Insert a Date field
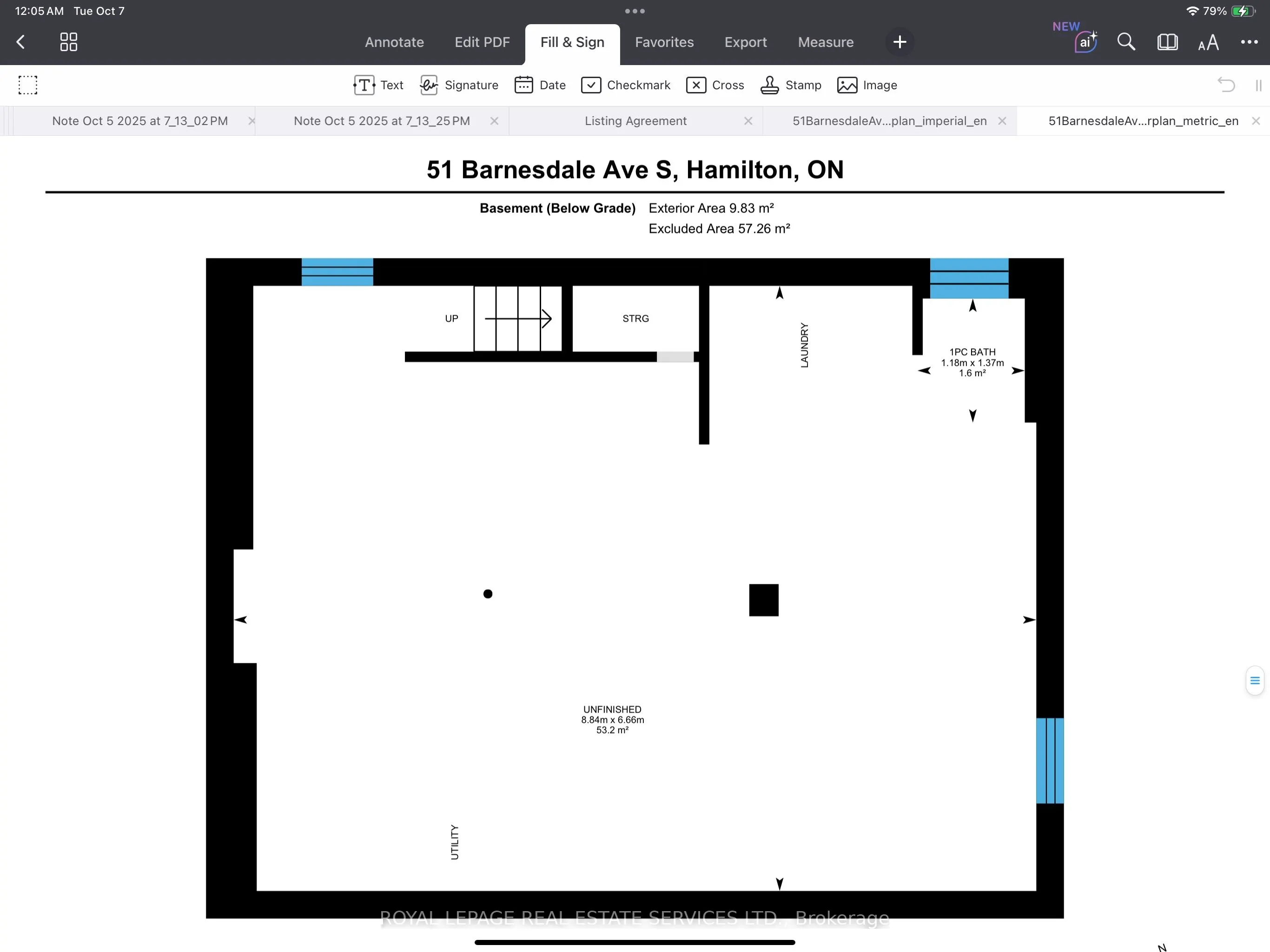The width and height of the screenshot is (1270, 952). coord(540,85)
